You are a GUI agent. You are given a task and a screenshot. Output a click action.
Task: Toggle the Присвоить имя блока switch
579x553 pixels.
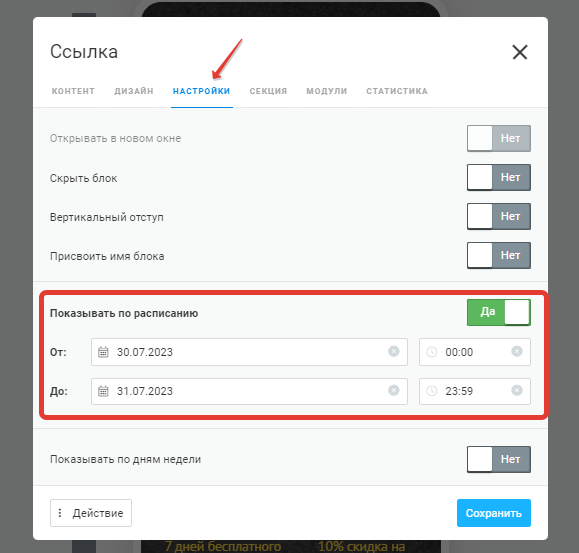point(499,255)
